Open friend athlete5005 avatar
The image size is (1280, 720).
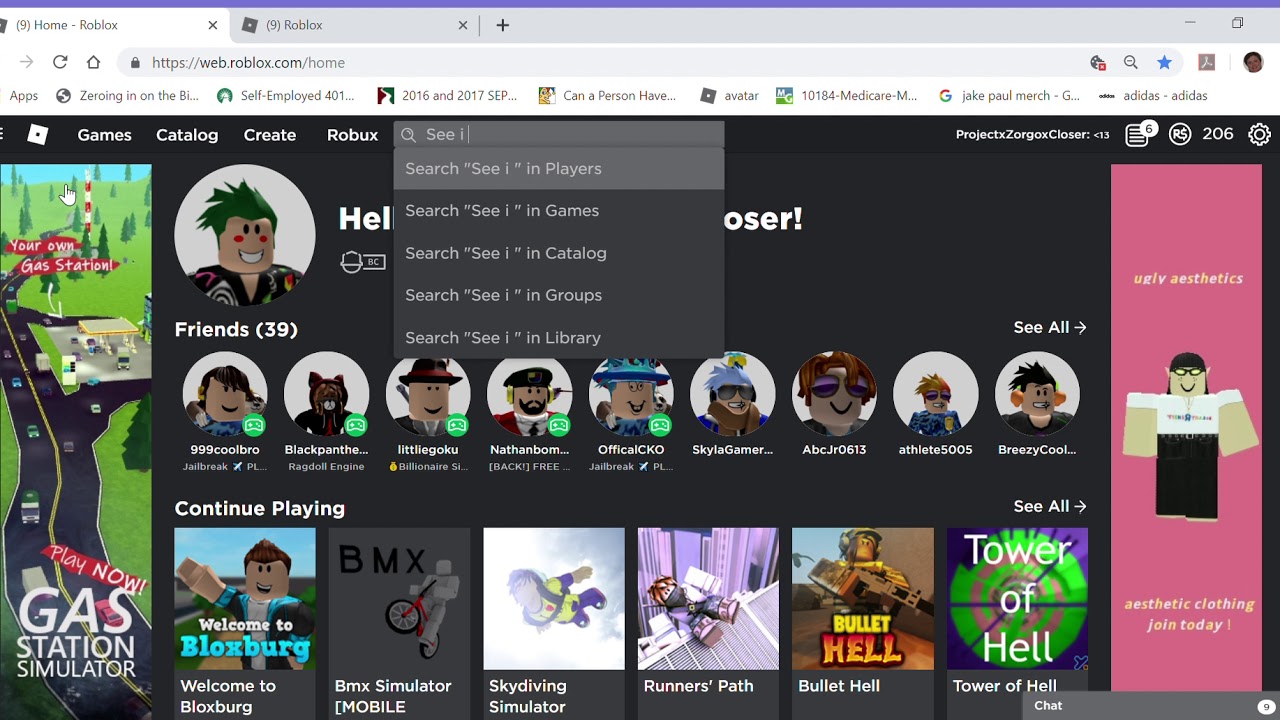(935, 394)
